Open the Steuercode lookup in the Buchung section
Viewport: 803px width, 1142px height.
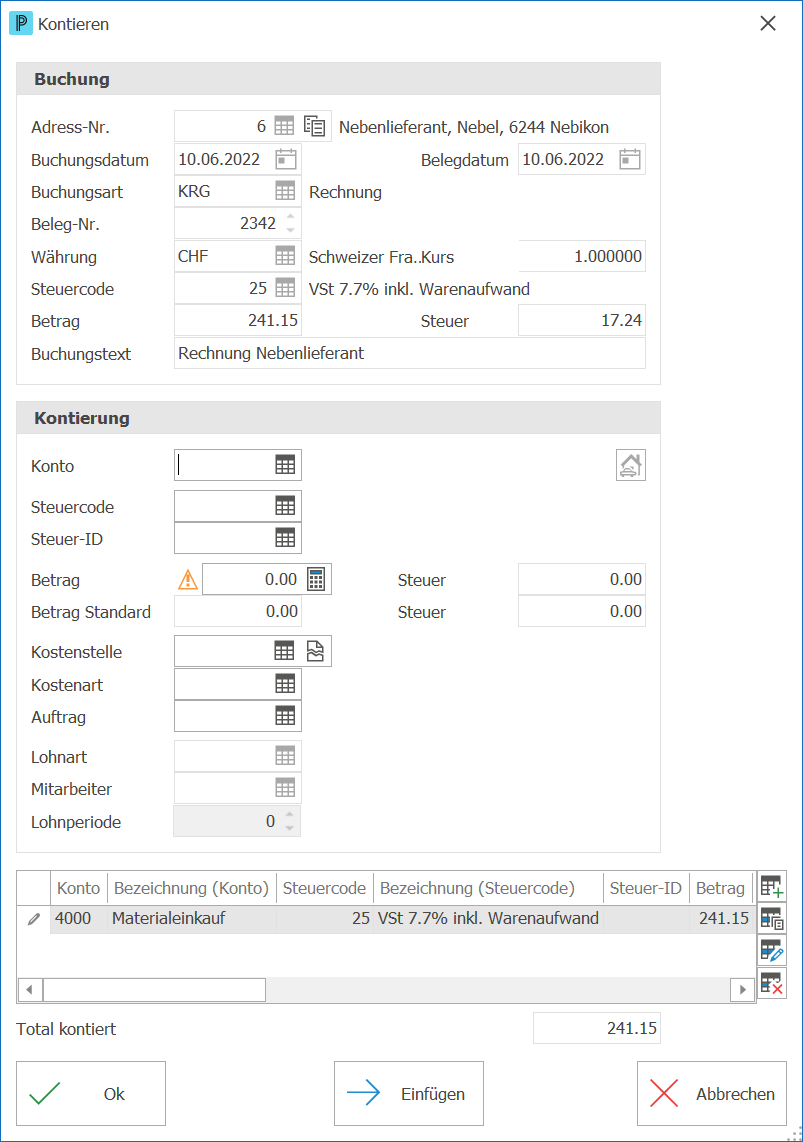[285, 288]
